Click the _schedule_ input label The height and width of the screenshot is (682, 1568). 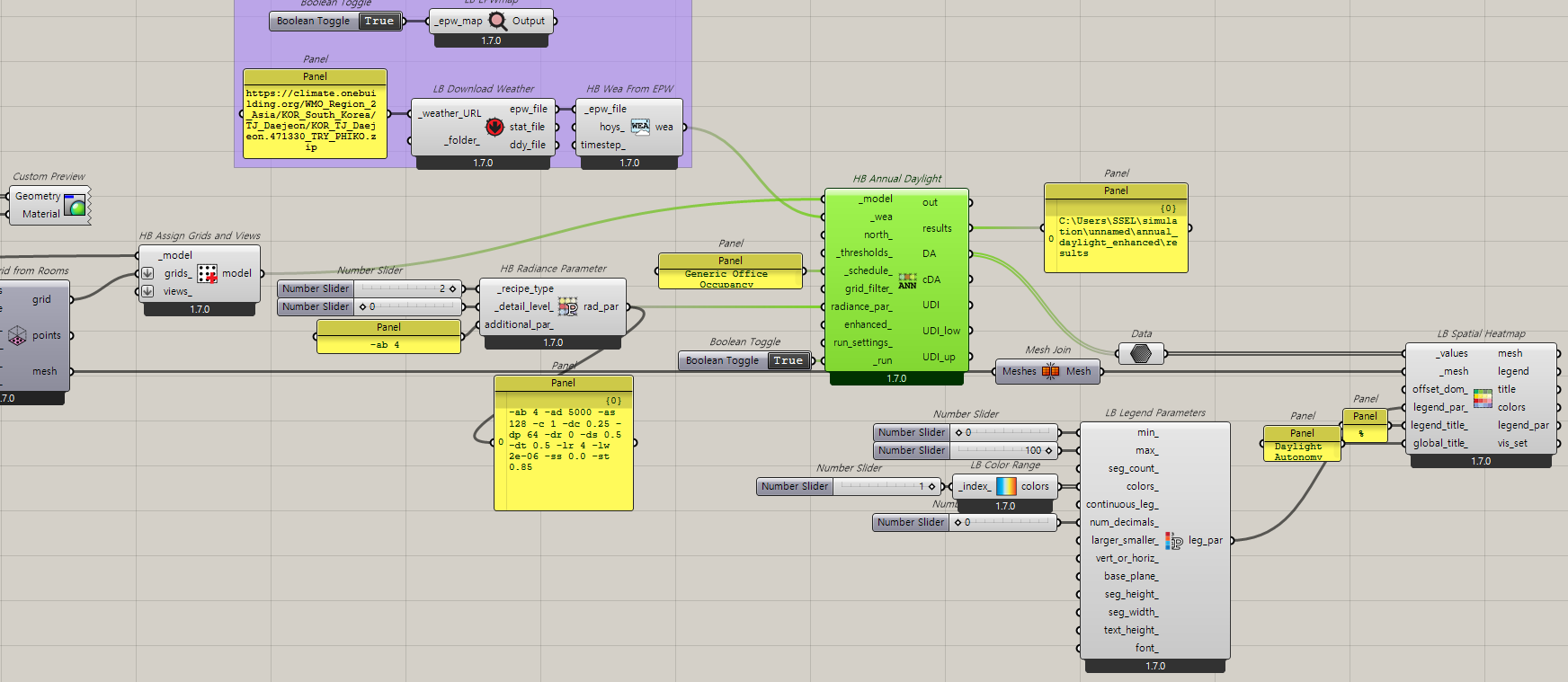tap(868, 271)
